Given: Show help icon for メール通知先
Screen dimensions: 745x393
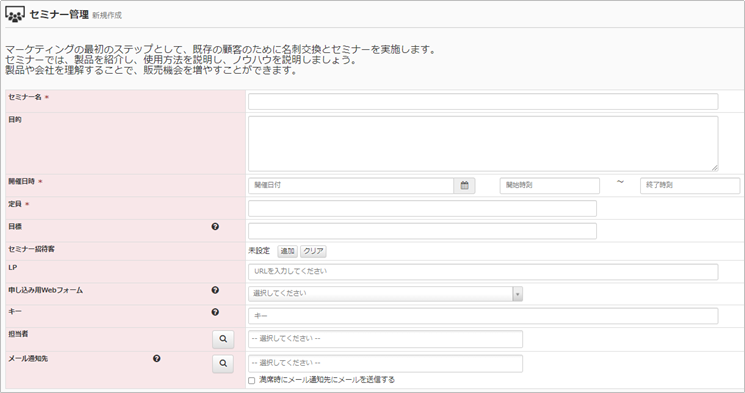Looking at the screenshot, I should (157, 359).
